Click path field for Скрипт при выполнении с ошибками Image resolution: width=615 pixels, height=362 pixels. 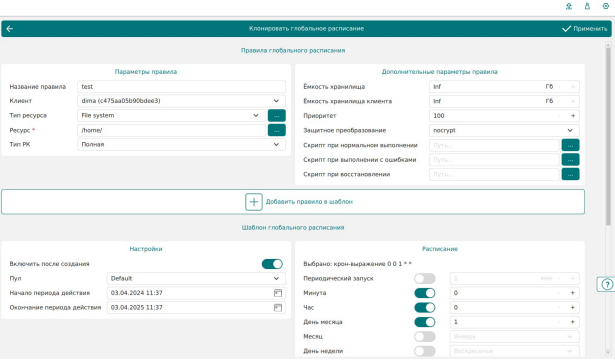click(x=494, y=160)
